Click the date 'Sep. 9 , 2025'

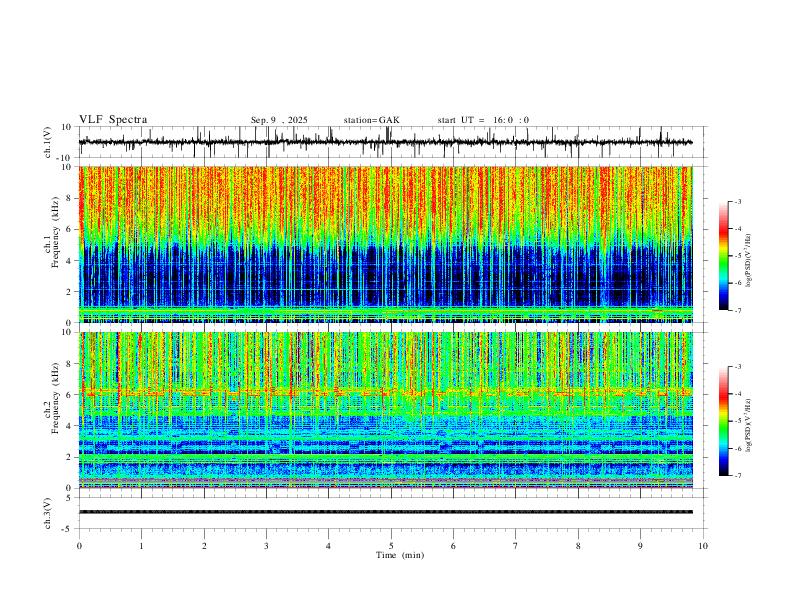click(279, 120)
